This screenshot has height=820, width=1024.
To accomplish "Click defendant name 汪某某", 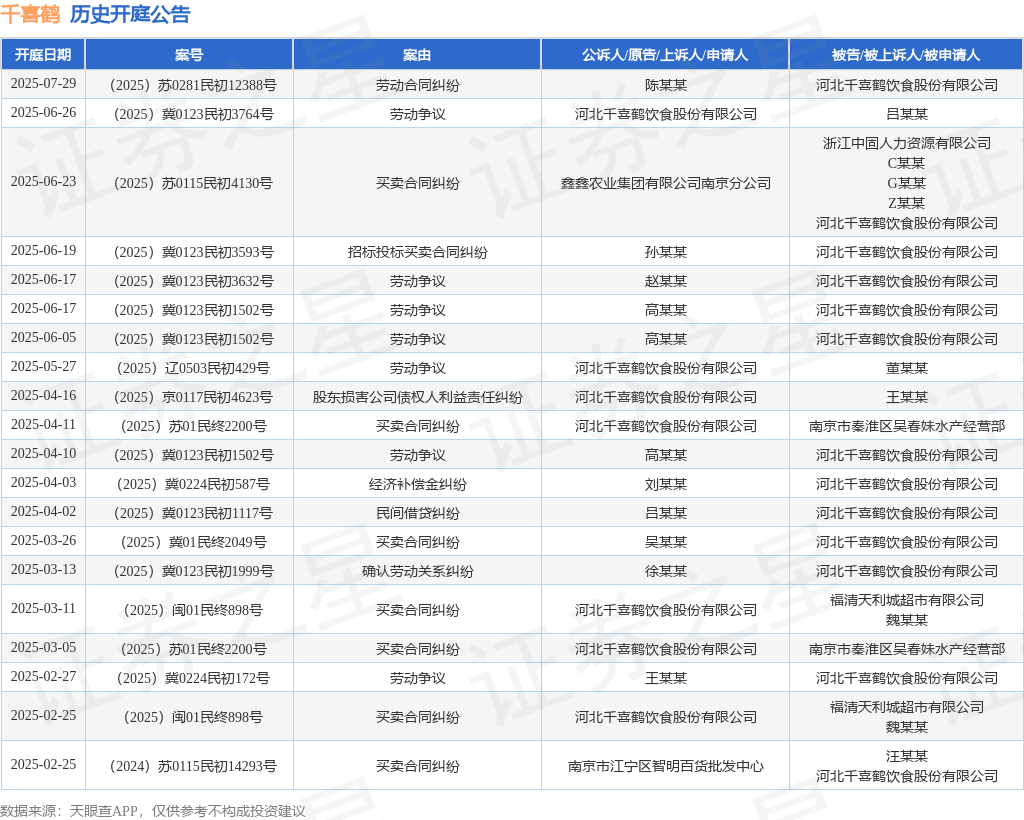I will click(906, 756).
